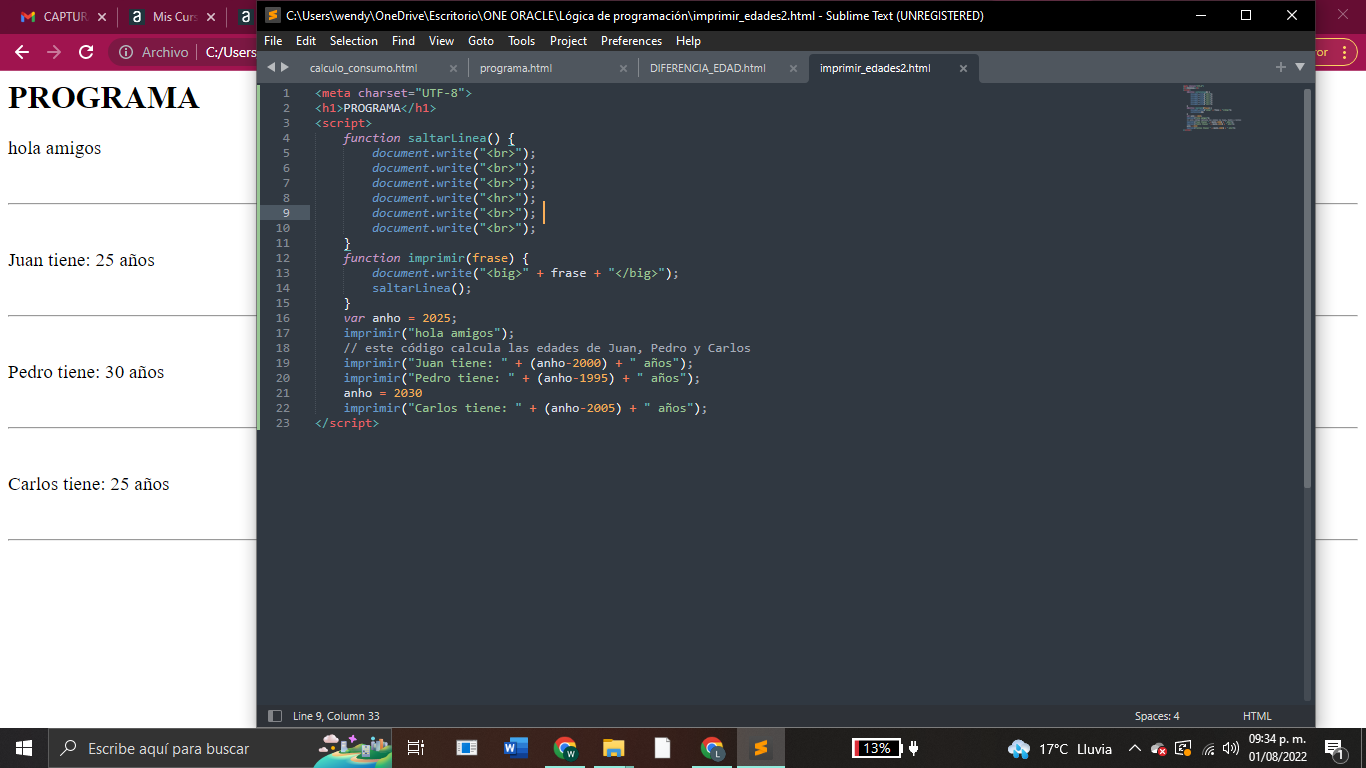The height and width of the screenshot is (768, 1366).
Task: Click the taskbar search box
Action: pos(221,748)
